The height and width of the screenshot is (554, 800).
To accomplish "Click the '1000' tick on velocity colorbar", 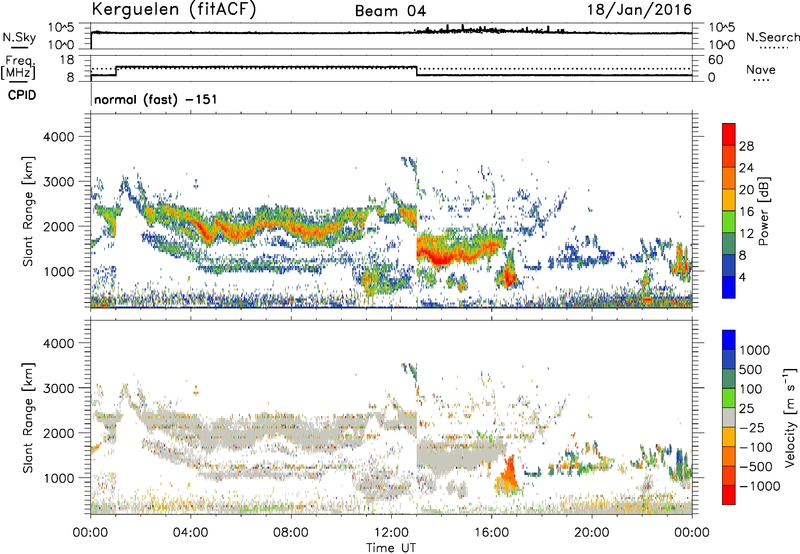I will [x=754, y=350].
